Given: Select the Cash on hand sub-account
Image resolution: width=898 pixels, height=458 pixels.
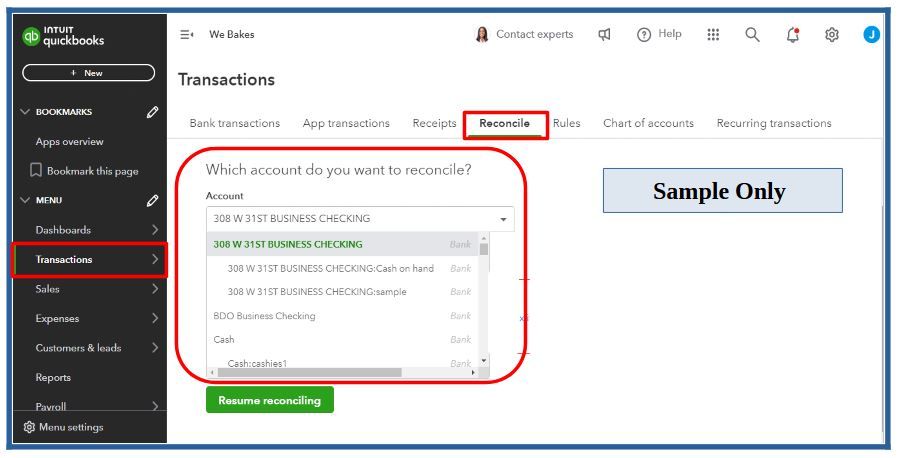Looking at the screenshot, I should [x=342, y=268].
